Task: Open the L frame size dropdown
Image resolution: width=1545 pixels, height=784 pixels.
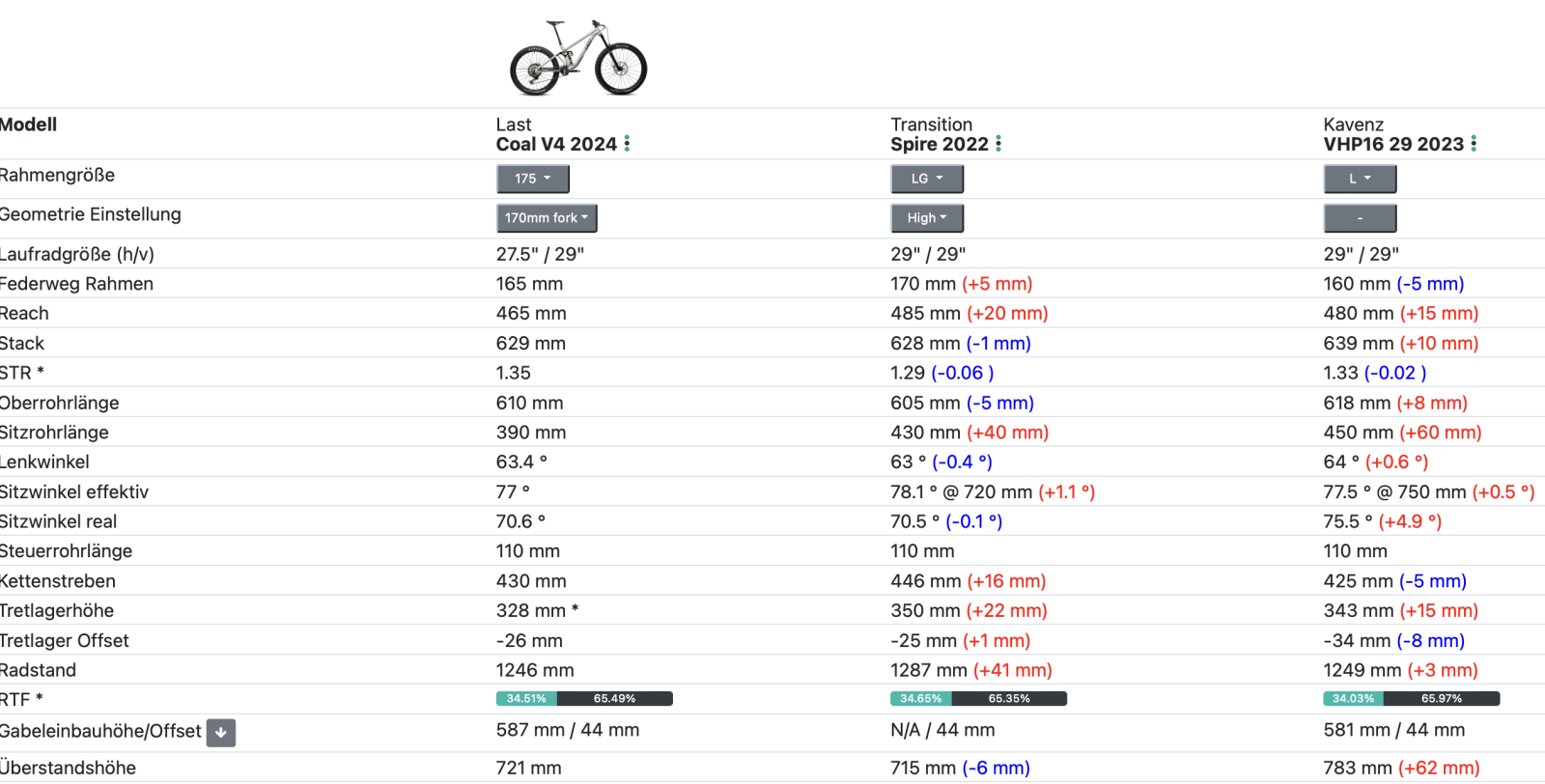Action: tap(1360, 179)
